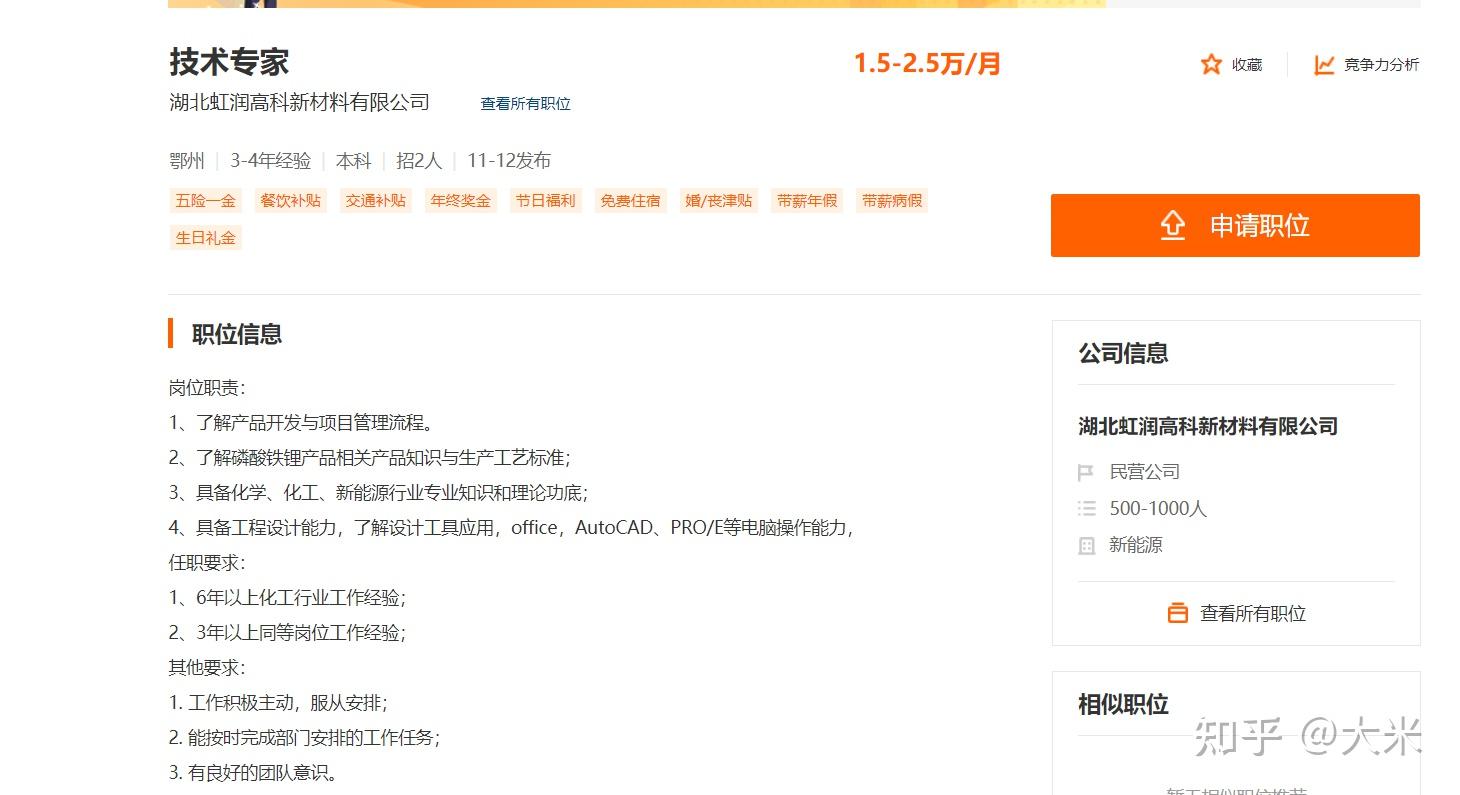Click the 年终奖金 benefit tag
This screenshot has height=795, width=1460.
[460, 200]
